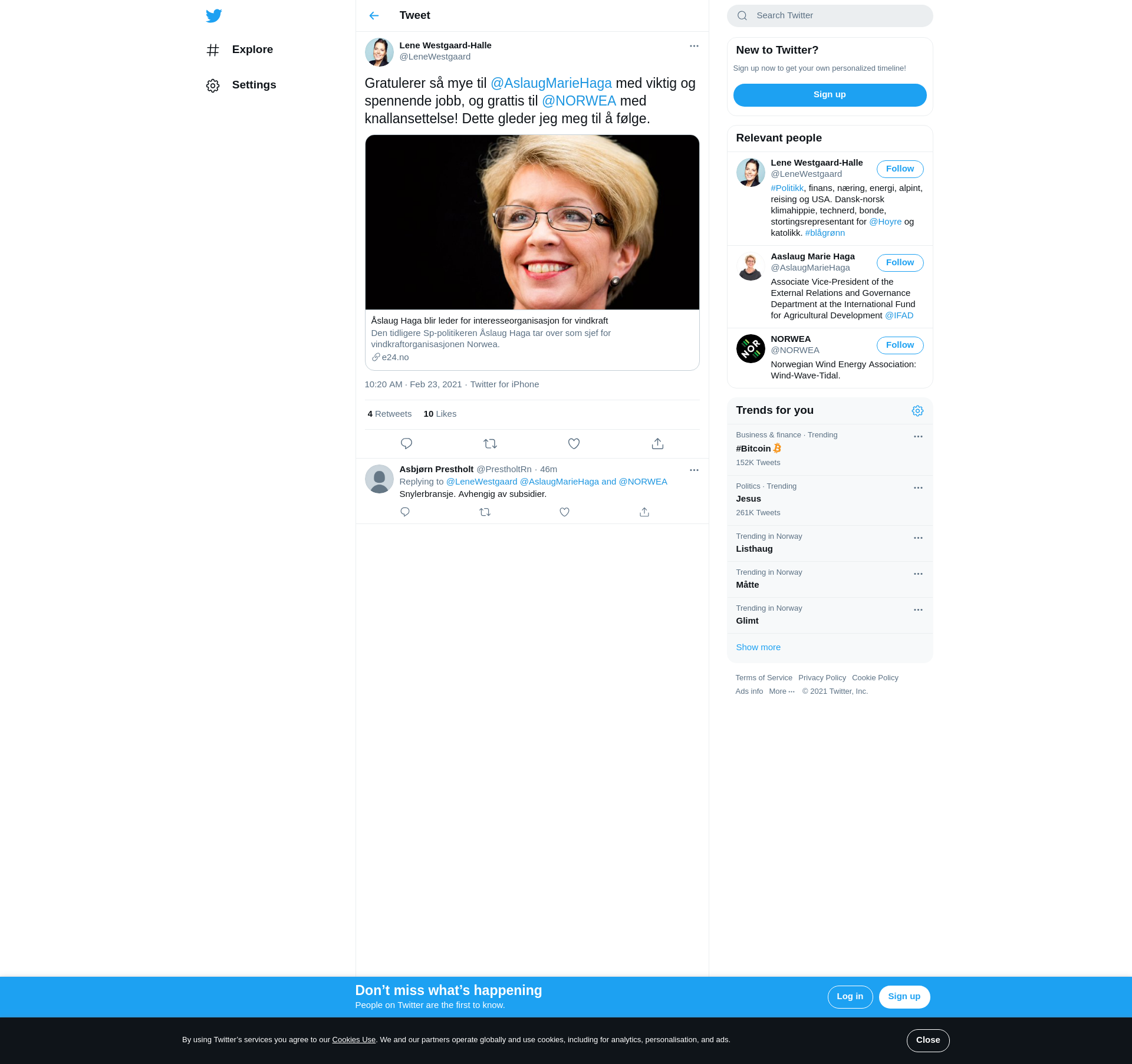Open the Listhaug trending topic
This screenshot has width=1132, height=1064.
[830, 543]
